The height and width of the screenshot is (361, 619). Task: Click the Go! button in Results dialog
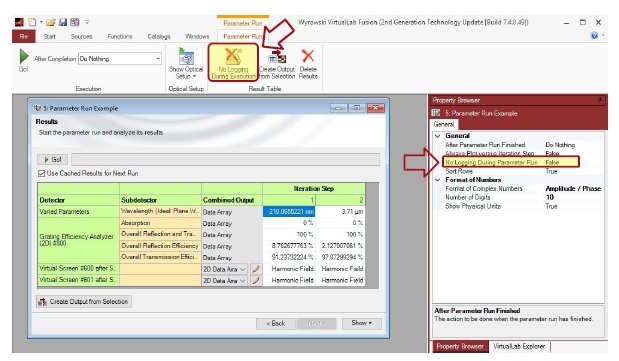point(53,160)
